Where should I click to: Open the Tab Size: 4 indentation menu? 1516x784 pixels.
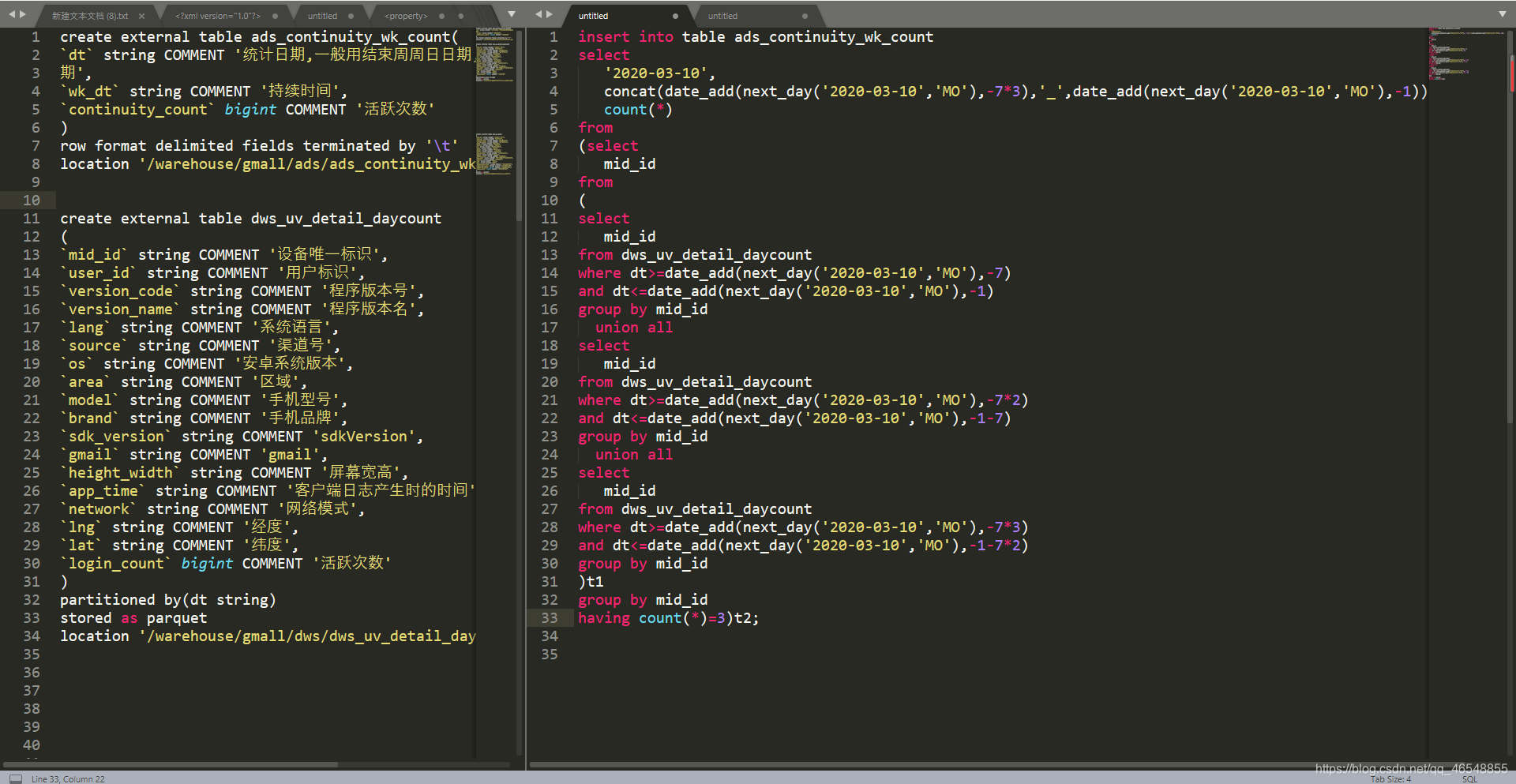pyautogui.click(x=1390, y=779)
